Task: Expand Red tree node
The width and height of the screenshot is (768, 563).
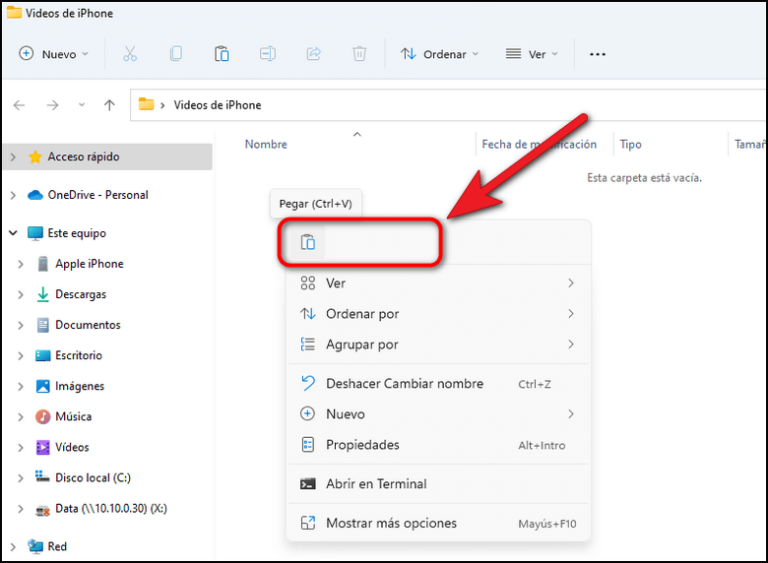Action: [13, 547]
